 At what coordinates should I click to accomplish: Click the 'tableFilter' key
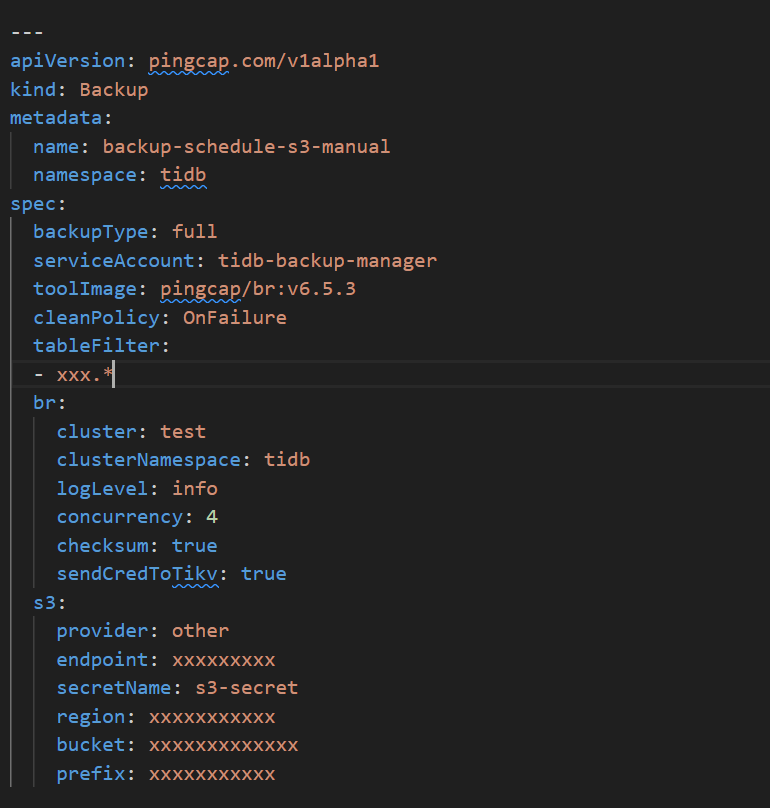pos(96,346)
